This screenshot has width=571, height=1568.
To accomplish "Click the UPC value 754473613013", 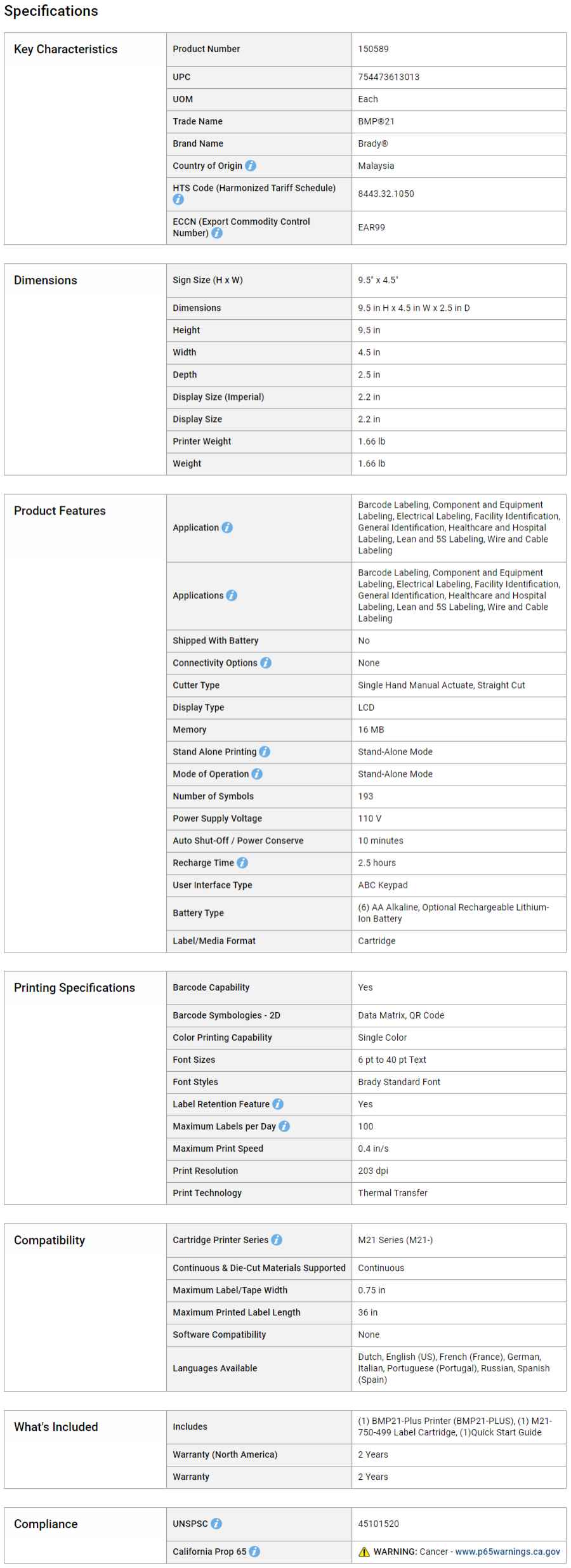I will 388,77.
